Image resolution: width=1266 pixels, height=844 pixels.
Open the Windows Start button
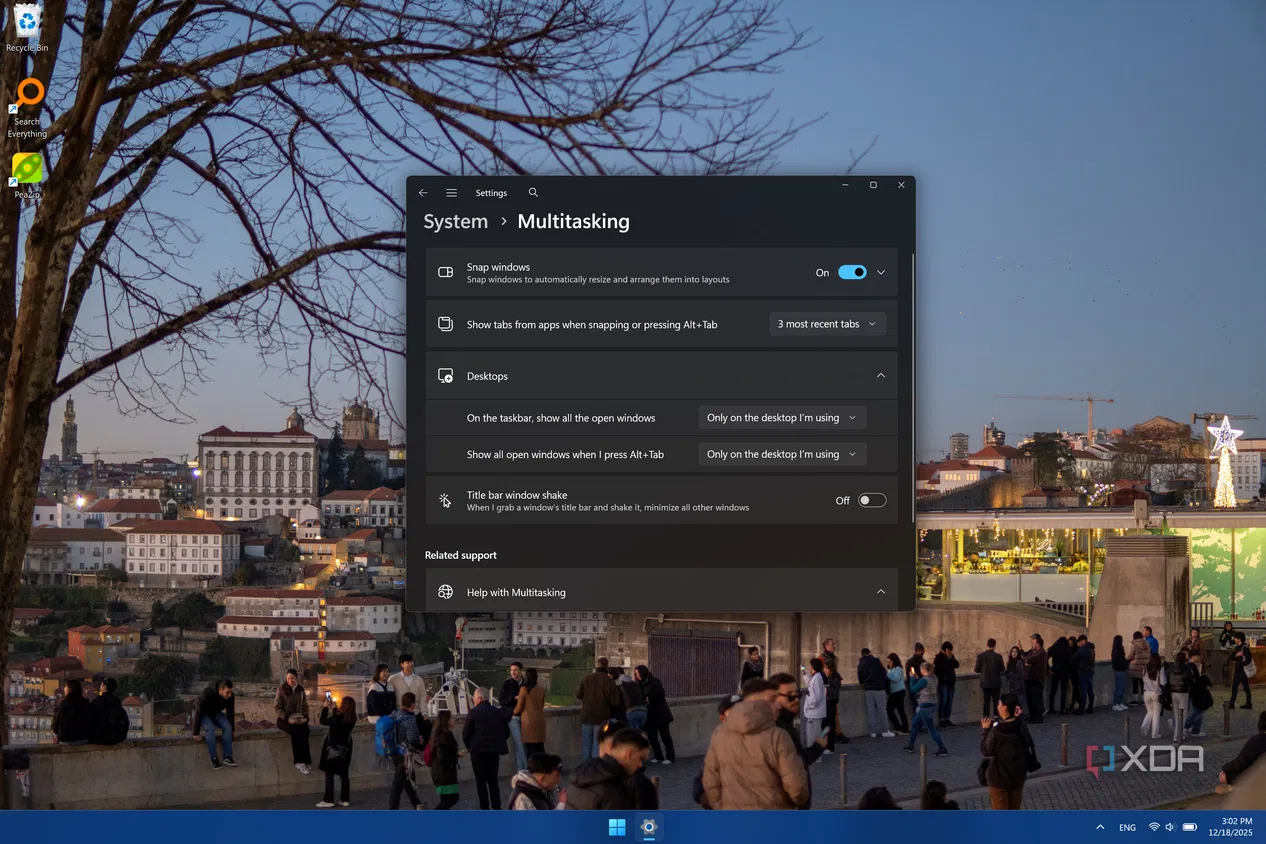(x=617, y=827)
